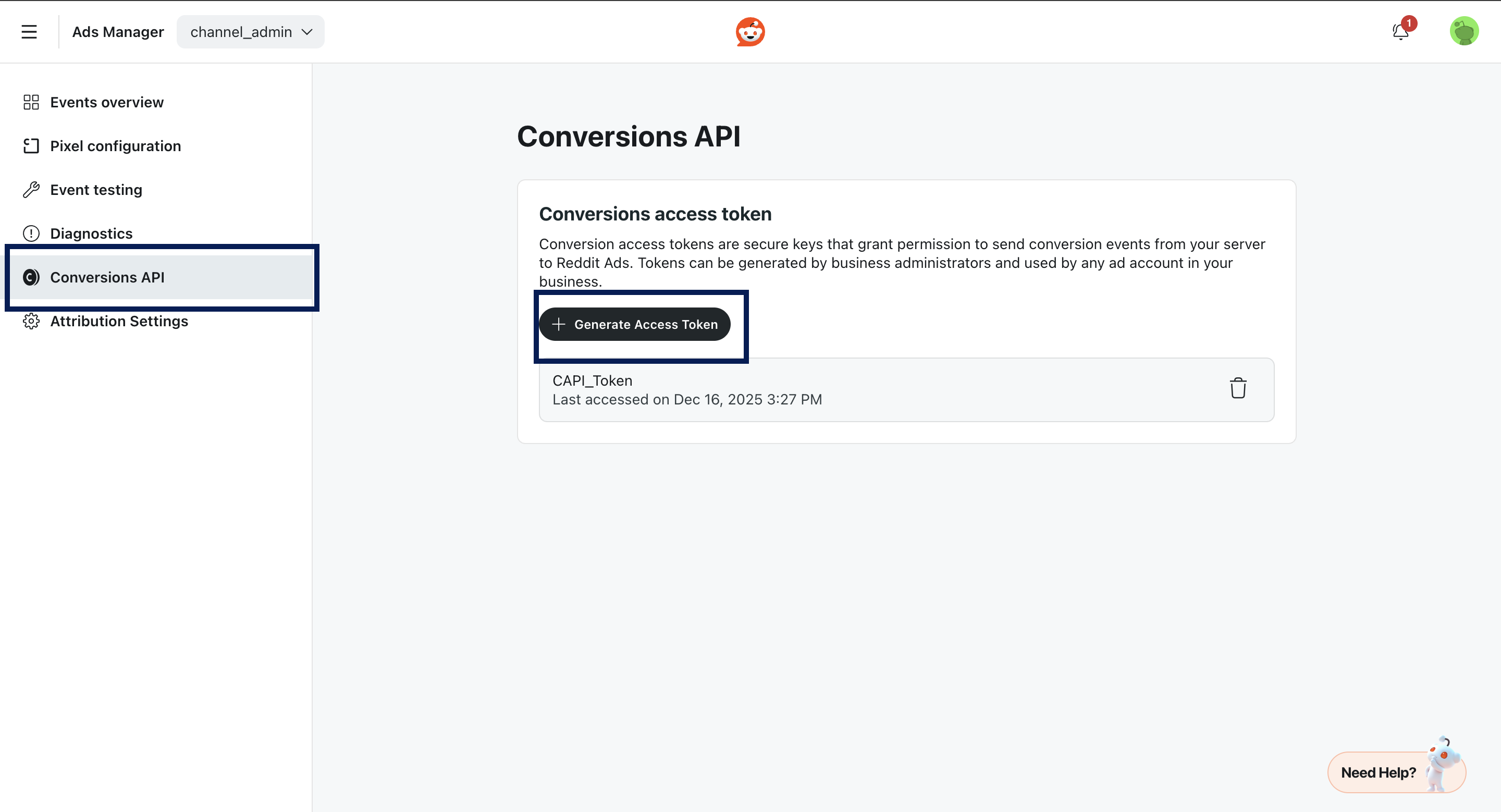Select Event testing menu item
Viewport: 1501px width, 812px height.
[x=96, y=190]
